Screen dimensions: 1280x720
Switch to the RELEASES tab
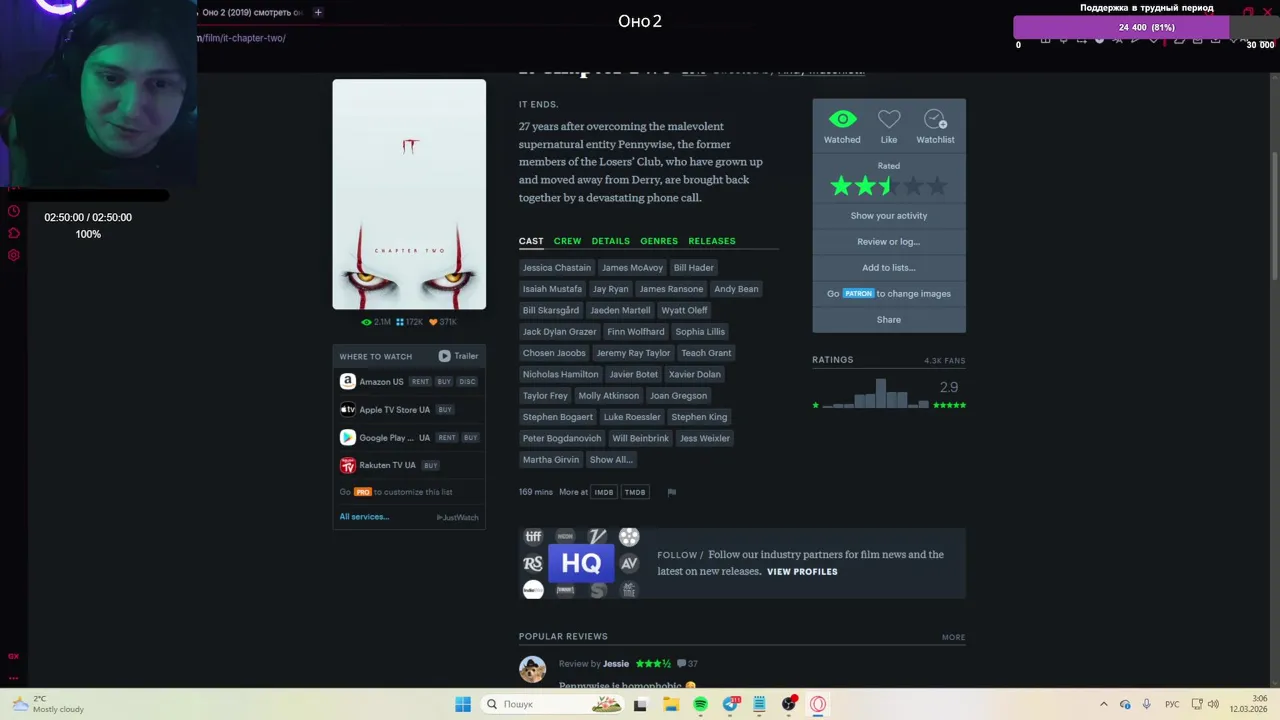pyautogui.click(x=712, y=241)
